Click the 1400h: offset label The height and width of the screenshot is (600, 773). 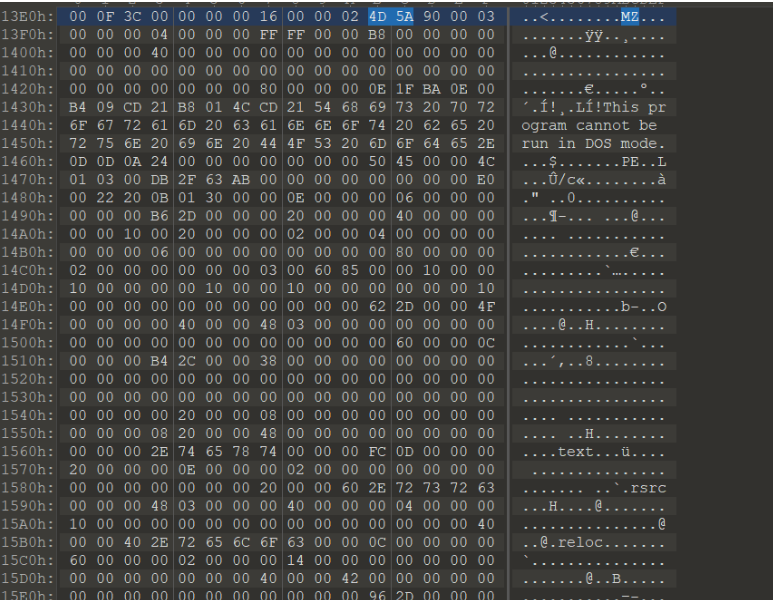tap(28, 53)
